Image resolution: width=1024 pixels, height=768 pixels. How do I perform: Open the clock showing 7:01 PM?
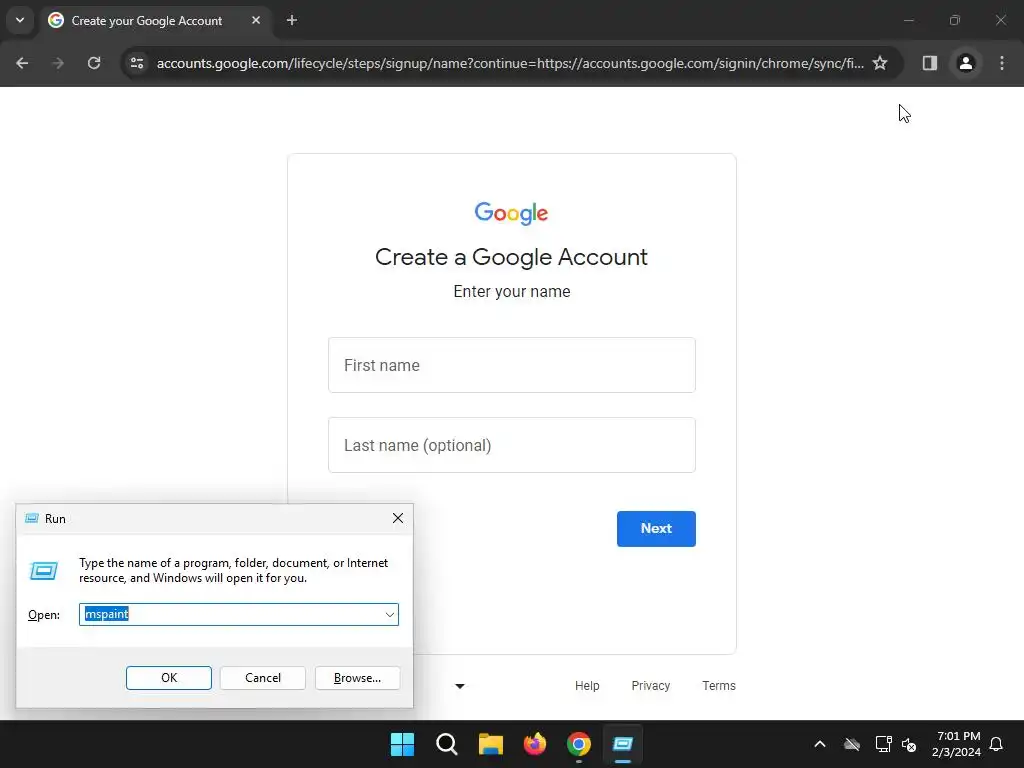[957, 744]
